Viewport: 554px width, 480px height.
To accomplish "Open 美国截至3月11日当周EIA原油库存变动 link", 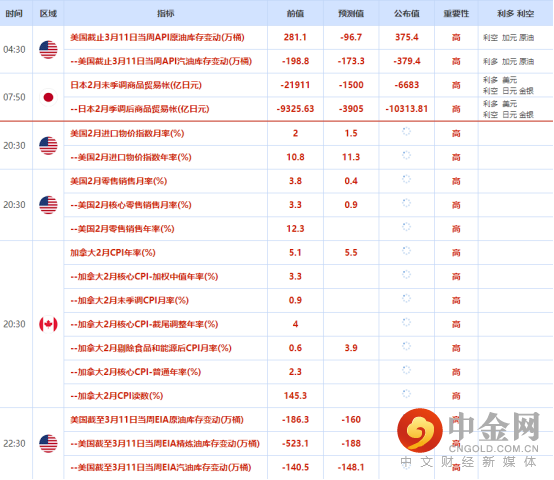I will click(x=157, y=419).
